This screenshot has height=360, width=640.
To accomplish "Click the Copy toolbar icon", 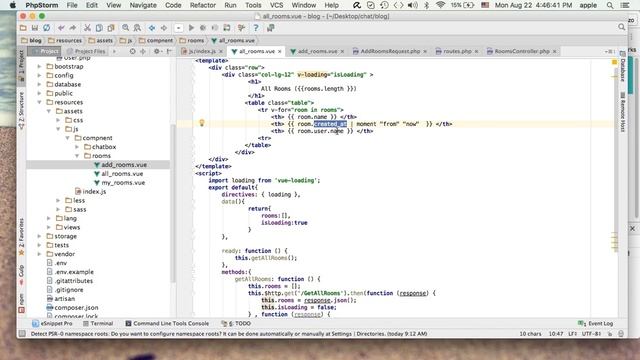I will click(99, 28).
